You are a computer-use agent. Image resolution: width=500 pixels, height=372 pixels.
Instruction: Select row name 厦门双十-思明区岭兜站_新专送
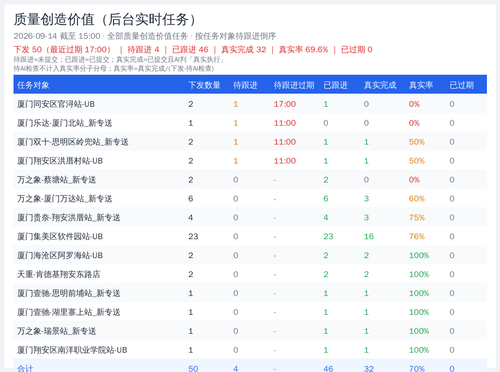tap(73, 142)
